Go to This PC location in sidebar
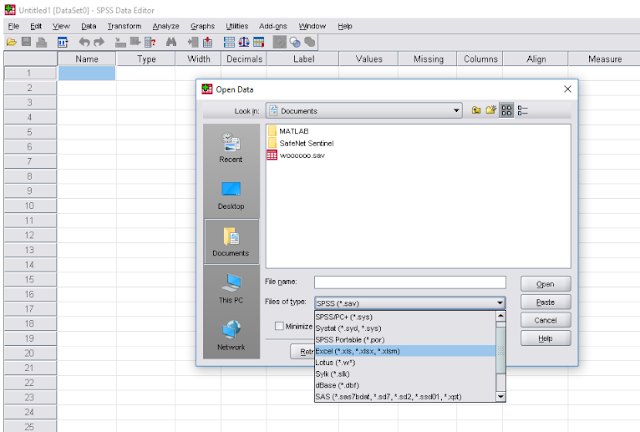Image resolution: width=640 pixels, height=432 pixels. 231,289
